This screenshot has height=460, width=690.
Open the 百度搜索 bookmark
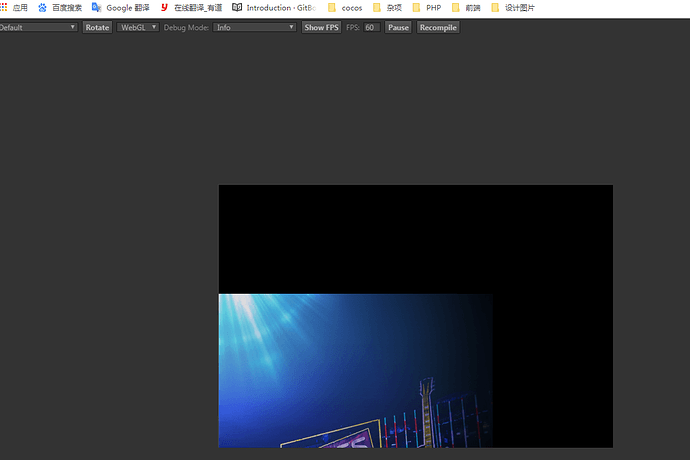(x=60, y=7)
